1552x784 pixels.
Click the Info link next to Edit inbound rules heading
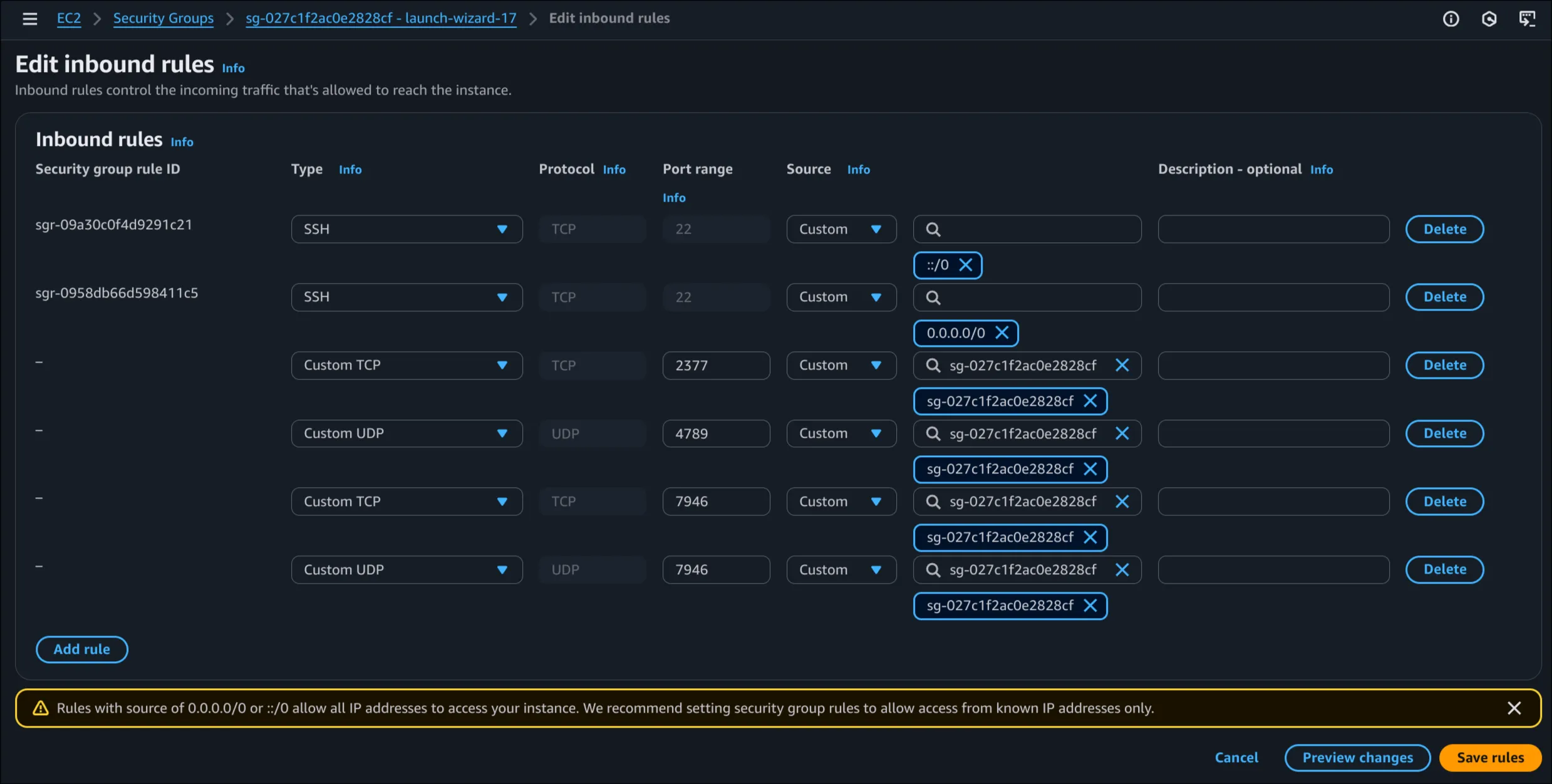pyautogui.click(x=233, y=68)
